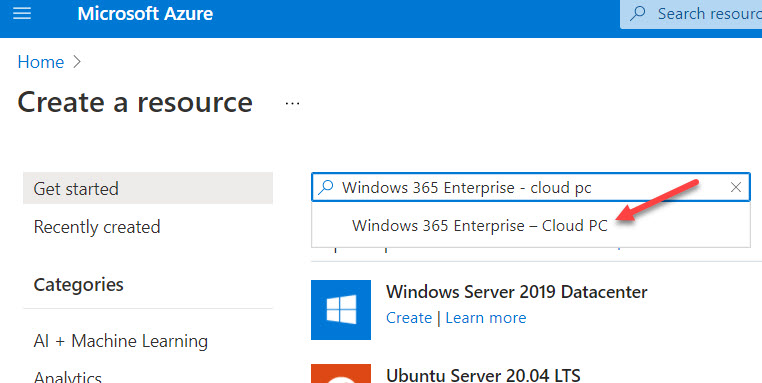Click the Windows Server blue logo icon
The width and height of the screenshot is (762, 383).
click(341, 310)
